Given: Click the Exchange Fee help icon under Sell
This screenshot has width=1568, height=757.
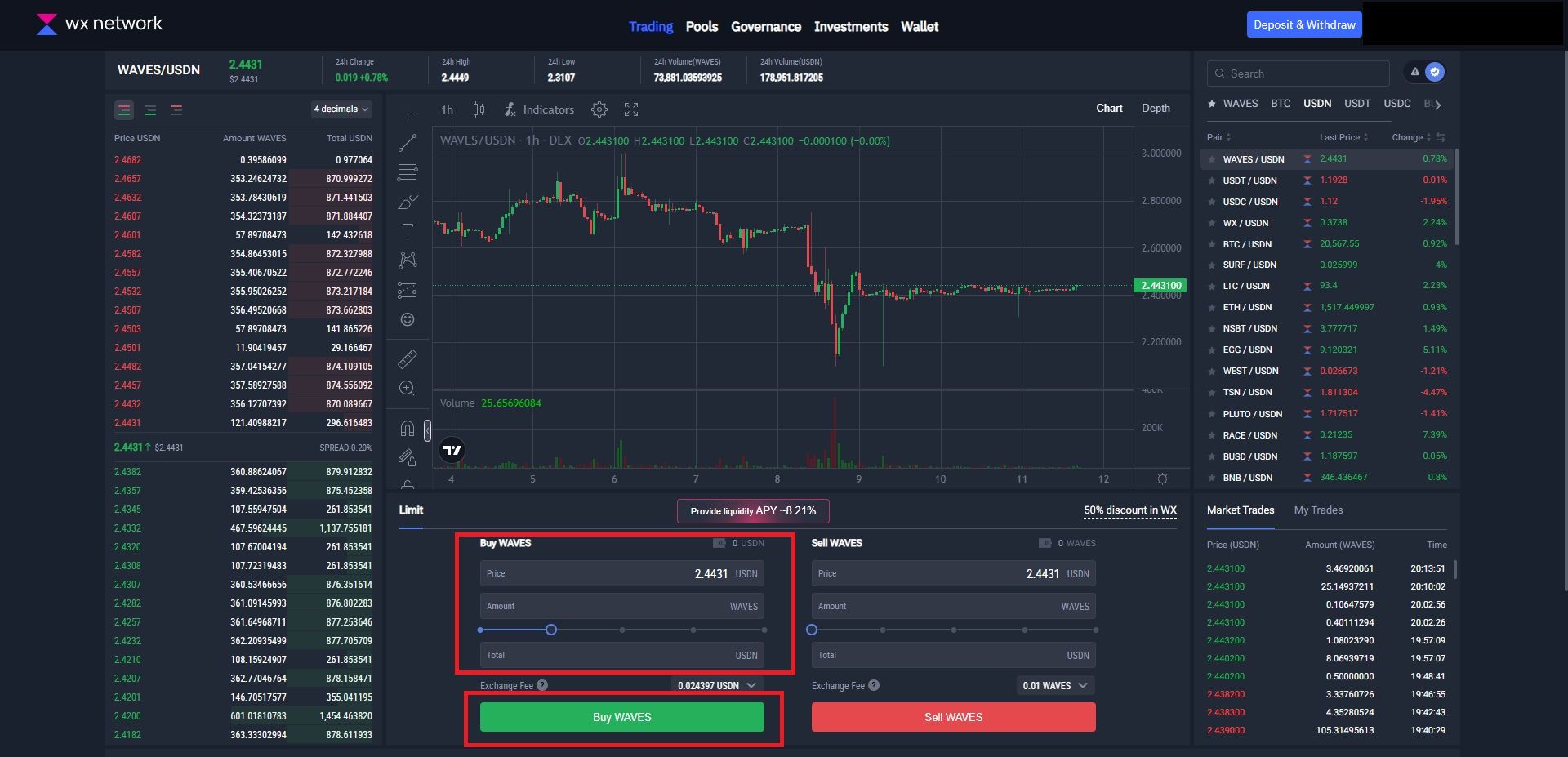Looking at the screenshot, I should pos(874,686).
